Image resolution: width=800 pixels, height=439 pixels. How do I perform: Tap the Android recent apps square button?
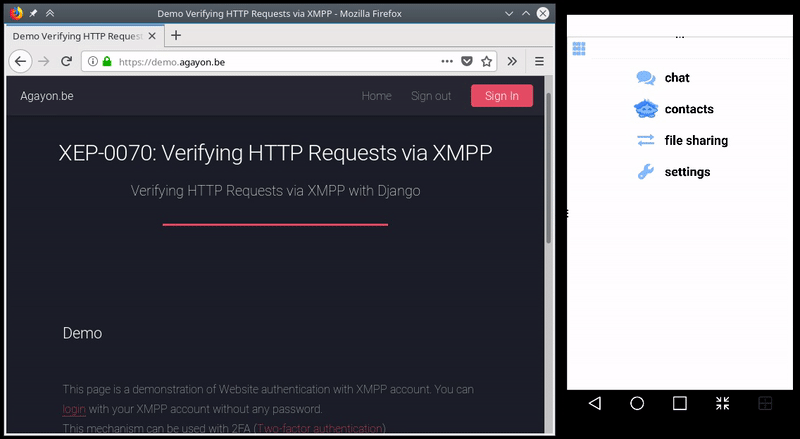pyautogui.click(x=680, y=403)
